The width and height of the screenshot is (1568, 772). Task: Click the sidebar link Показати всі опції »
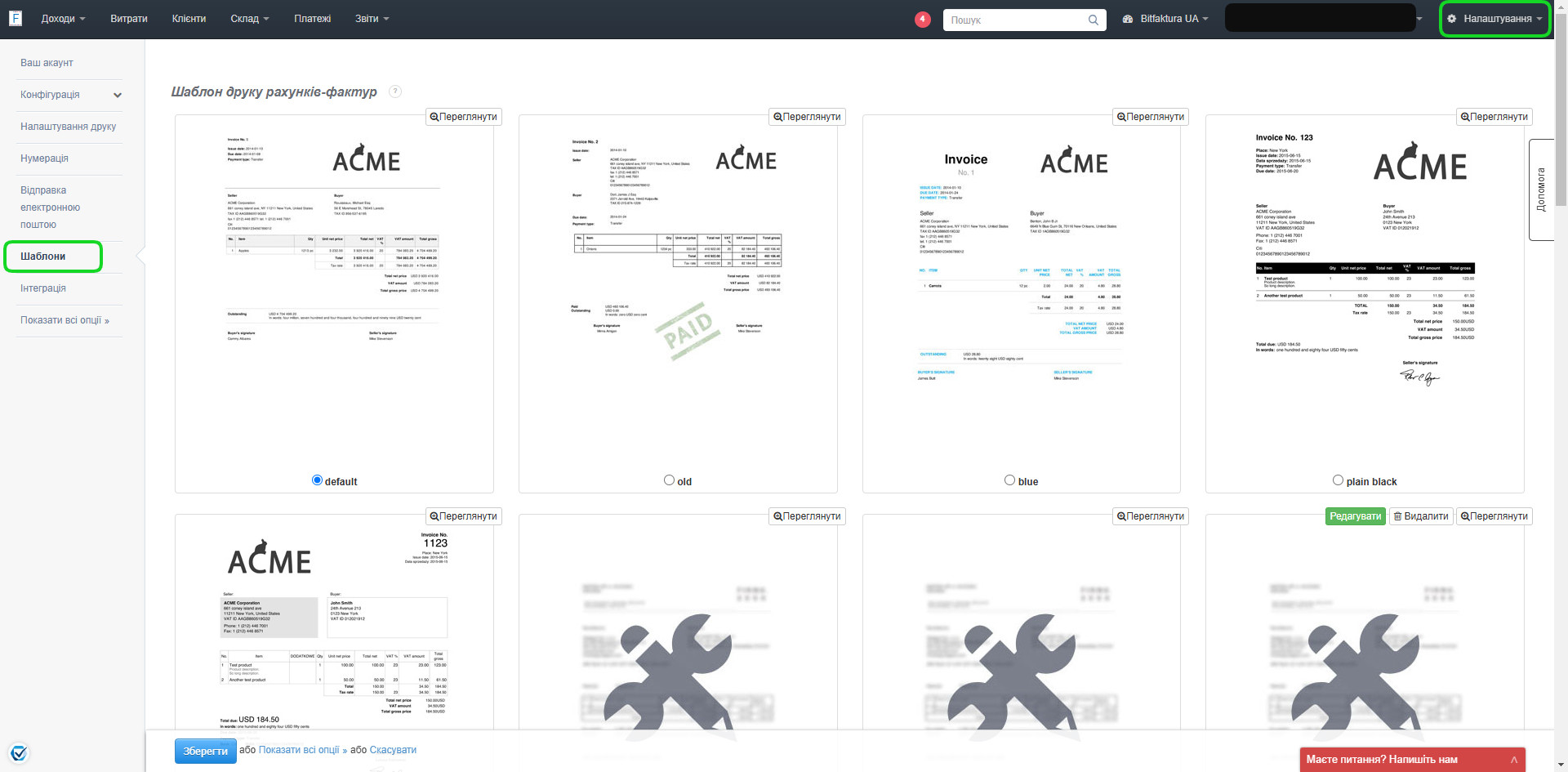(65, 320)
